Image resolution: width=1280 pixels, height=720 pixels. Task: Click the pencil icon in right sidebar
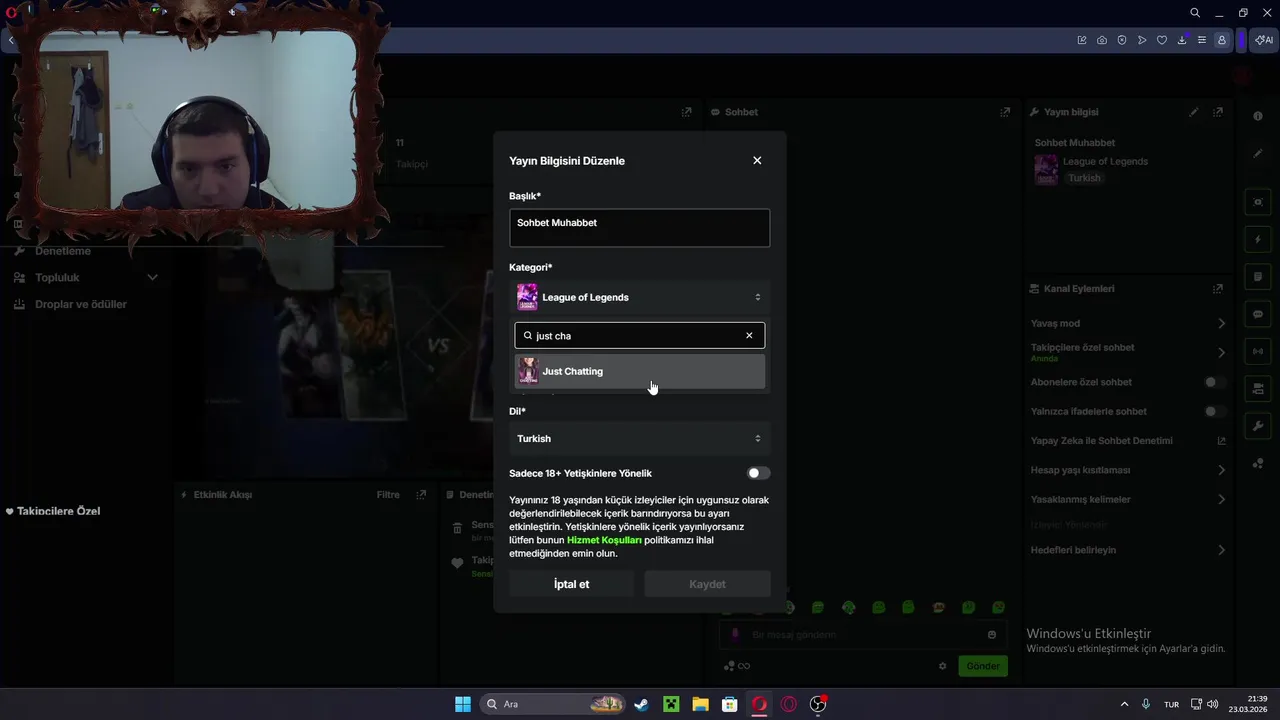1258,153
